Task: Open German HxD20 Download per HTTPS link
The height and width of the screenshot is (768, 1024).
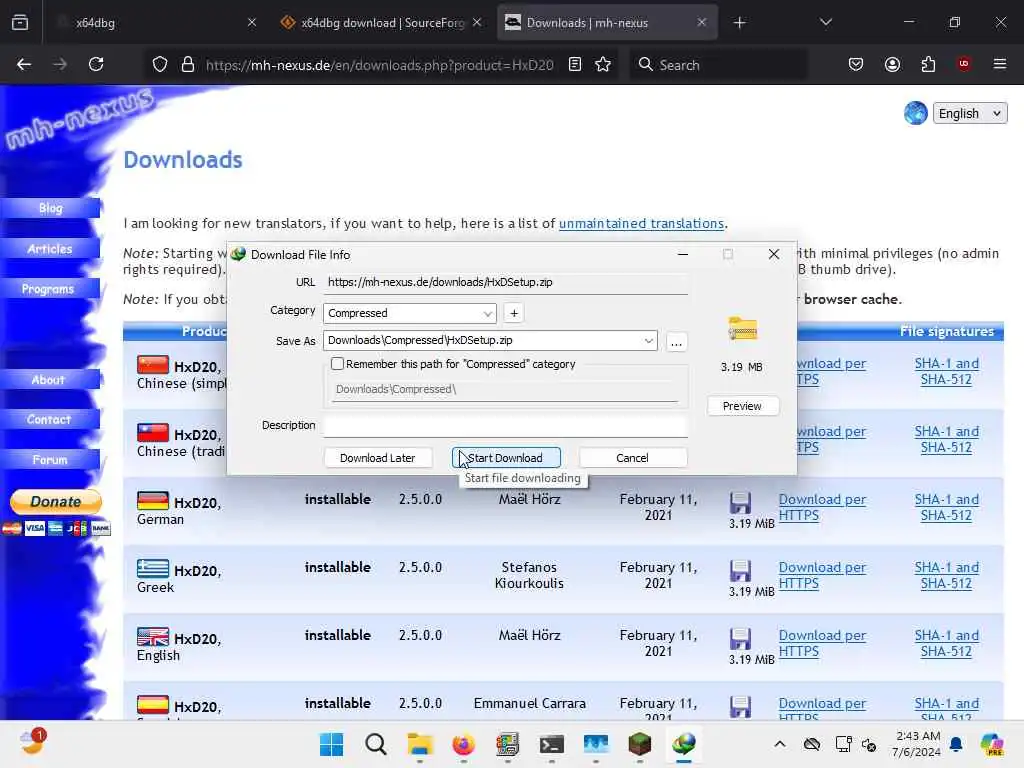Action: [x=822, y=507]
